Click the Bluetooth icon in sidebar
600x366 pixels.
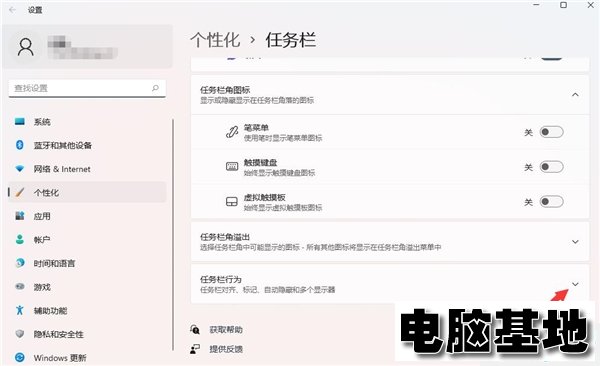20,145
